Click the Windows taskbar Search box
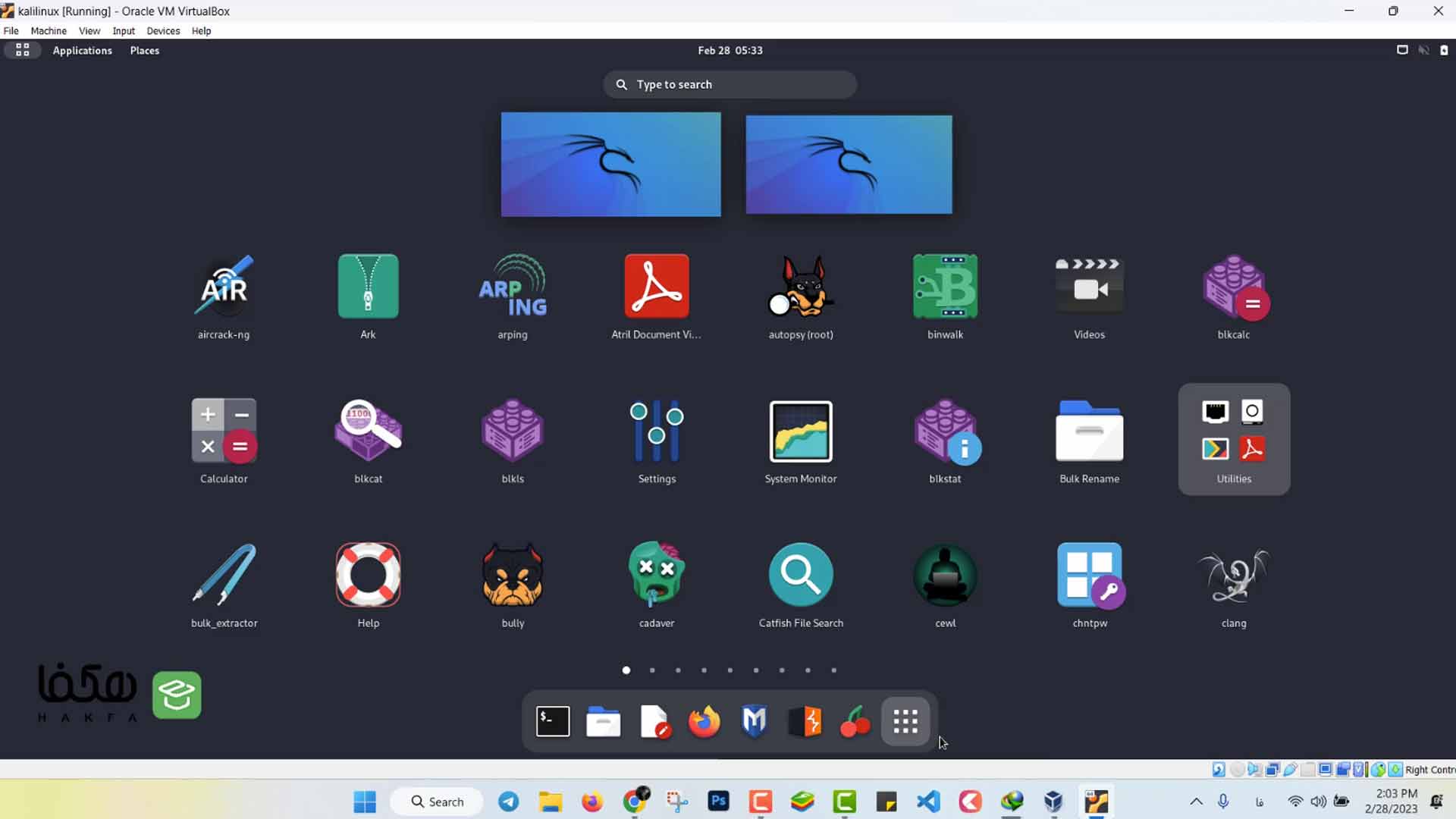The width and height of the screenshot is (1456, 819). (437, 802)
